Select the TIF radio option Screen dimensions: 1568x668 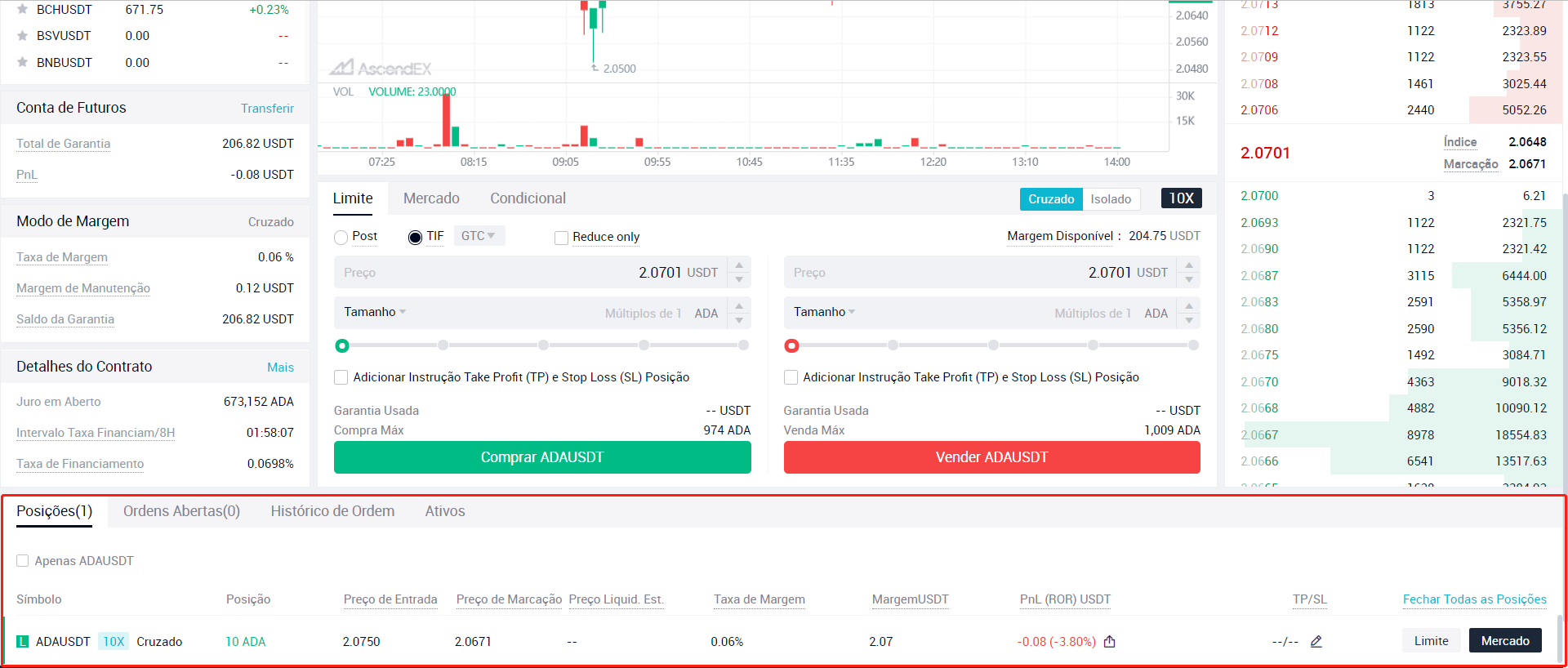[x=415, y=238]
